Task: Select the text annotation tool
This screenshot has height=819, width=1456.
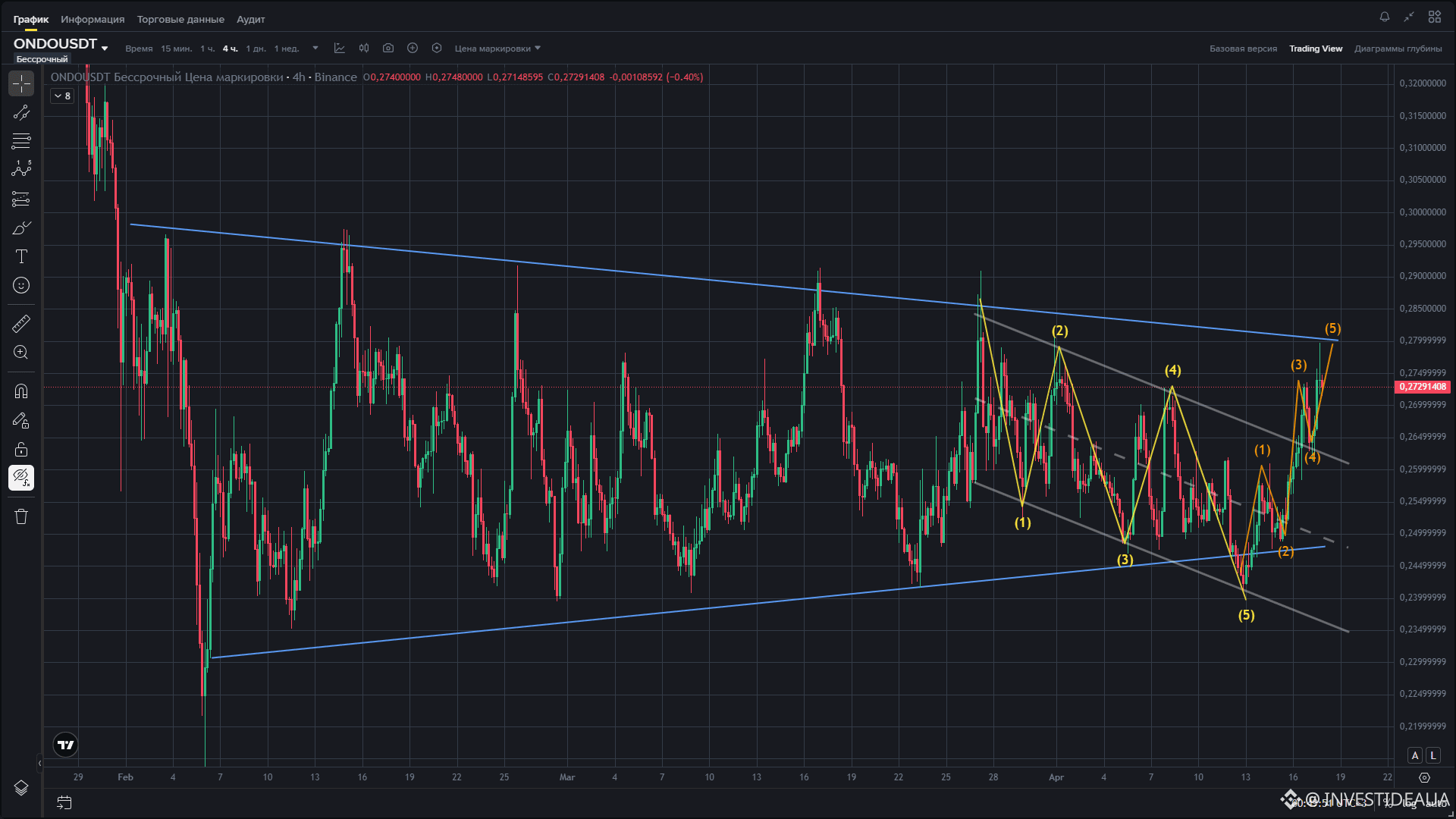Action: click(x=21, y=256)
